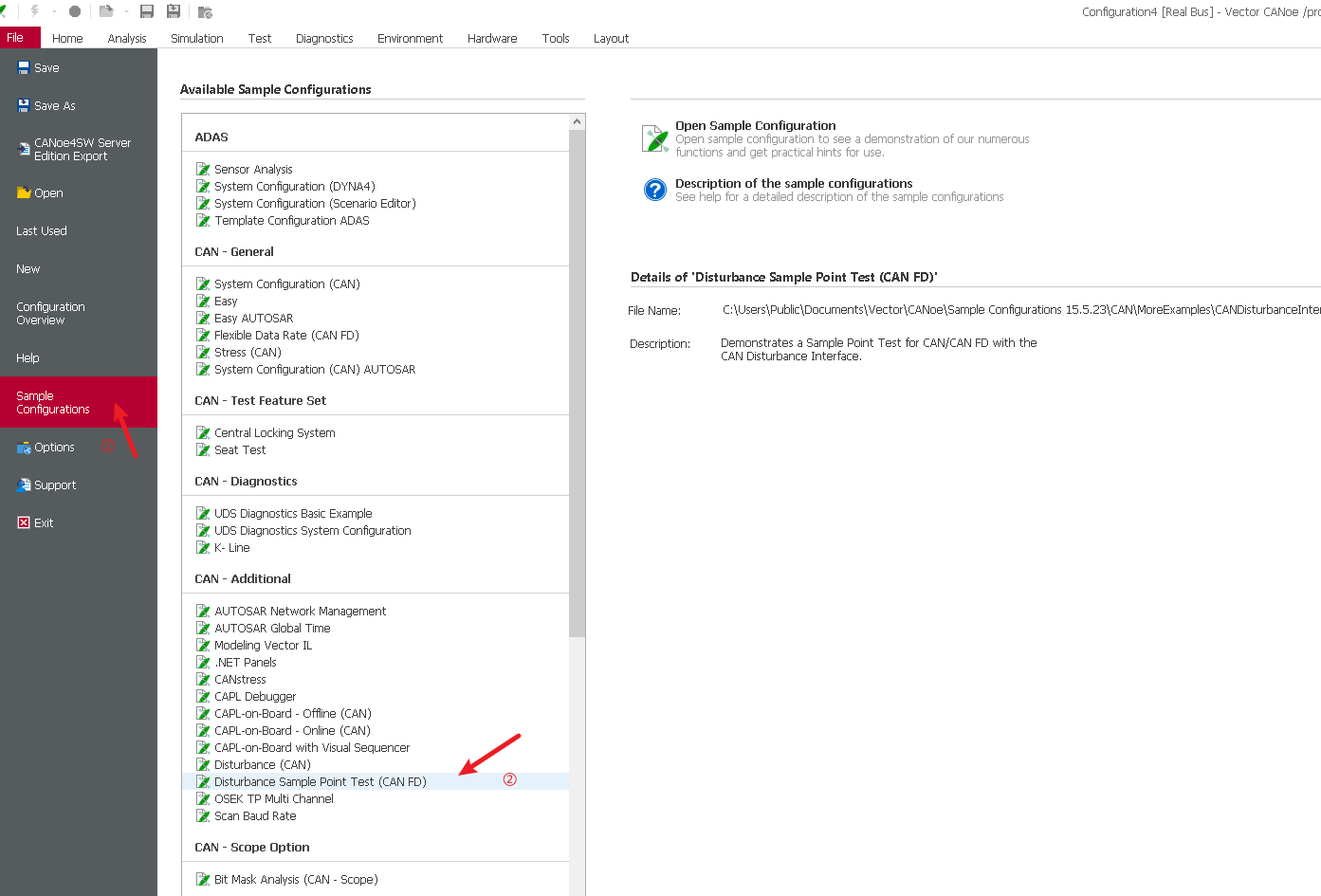The width and height of the screenshot is (1321, 896).
Task: Select the Environment ribbon tab
Action: pyautogui.click(x=410, y=39)
